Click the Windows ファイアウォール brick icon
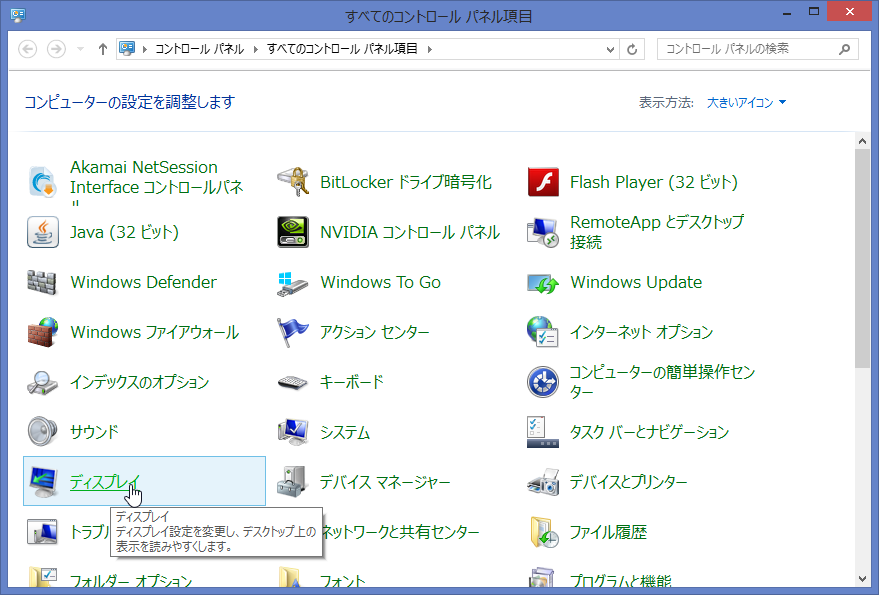 tap(43, 332)
